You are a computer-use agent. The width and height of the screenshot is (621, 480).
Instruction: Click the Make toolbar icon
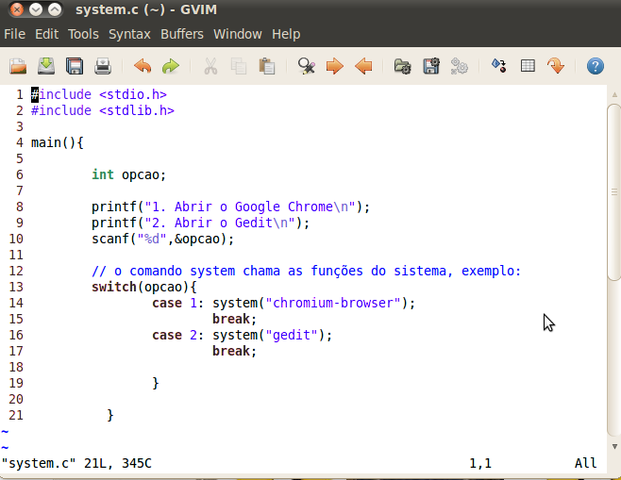click(x=499, y=66)
